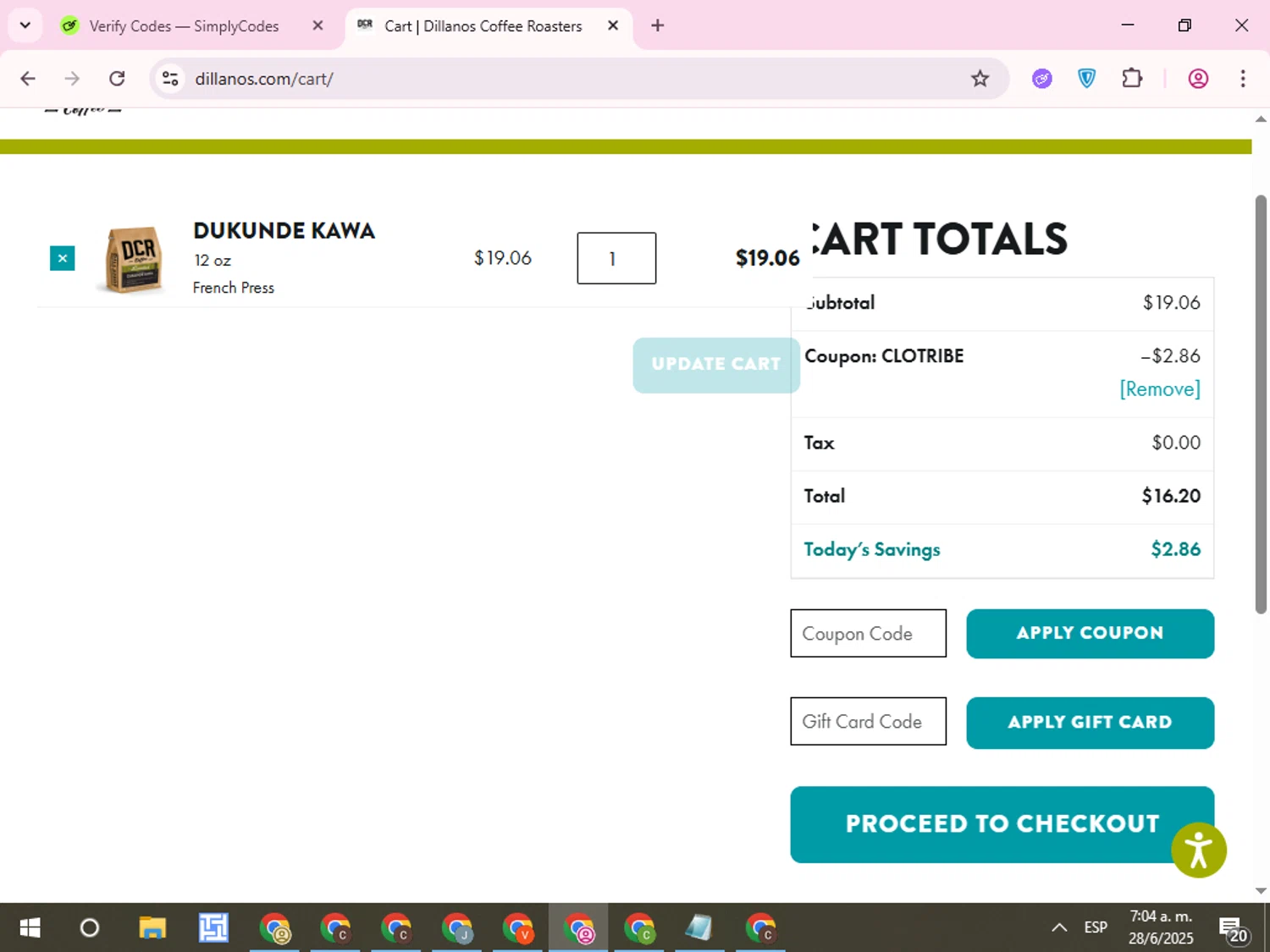The image size is (1270, 952).
Task: Open the Chrome icon with V badge
Action: [x=518, y=928]
